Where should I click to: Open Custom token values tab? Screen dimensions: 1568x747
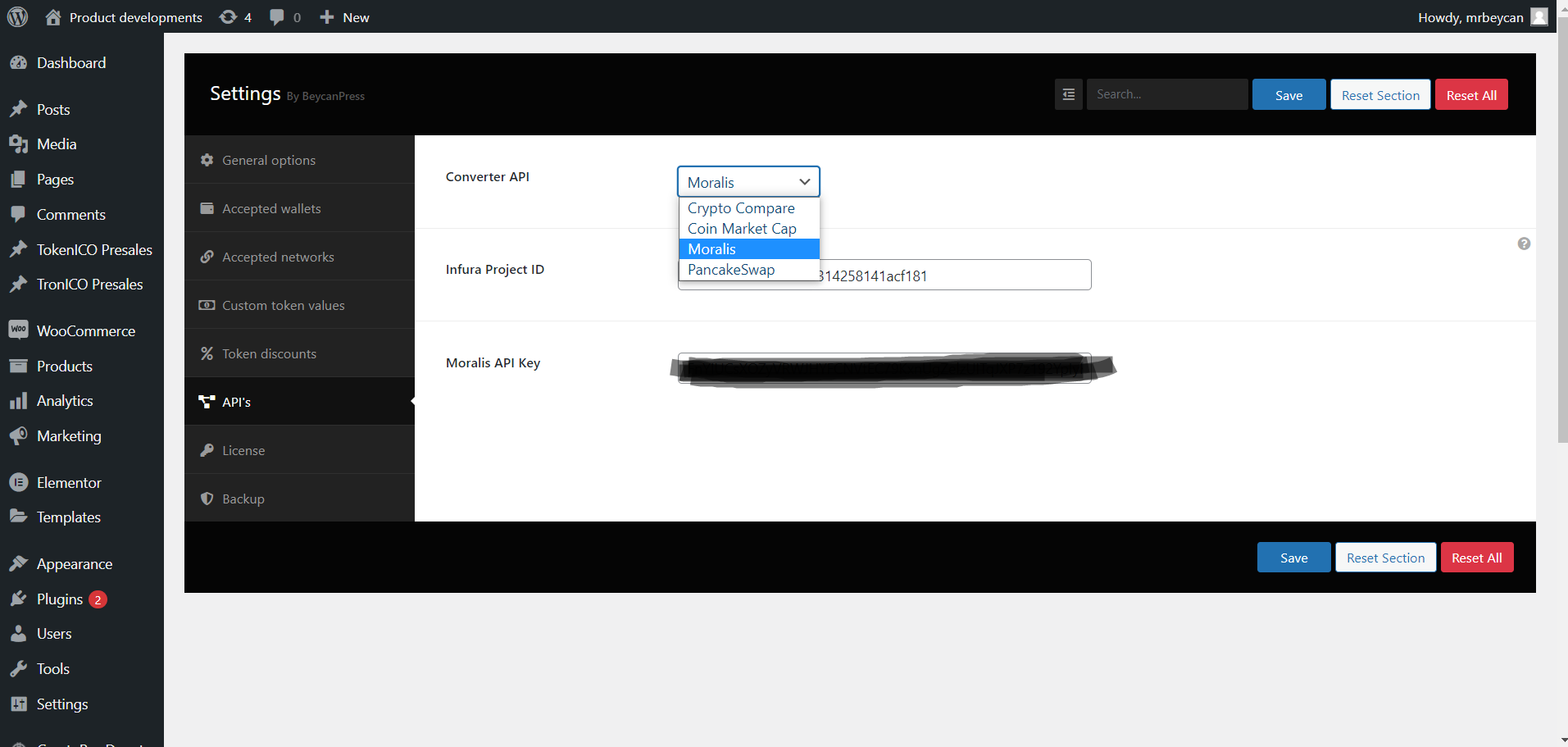[299, 305]
